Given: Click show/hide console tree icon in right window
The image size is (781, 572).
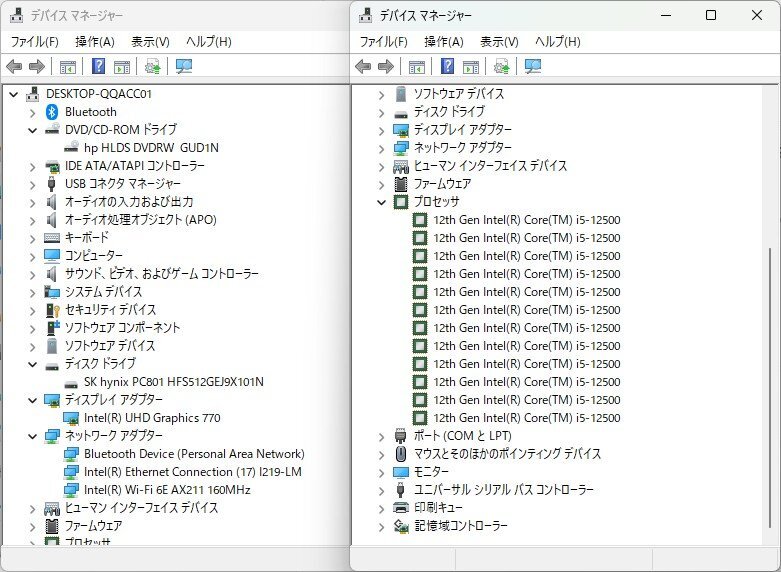Looking at the screenshot, I should [x=417, y=66].
